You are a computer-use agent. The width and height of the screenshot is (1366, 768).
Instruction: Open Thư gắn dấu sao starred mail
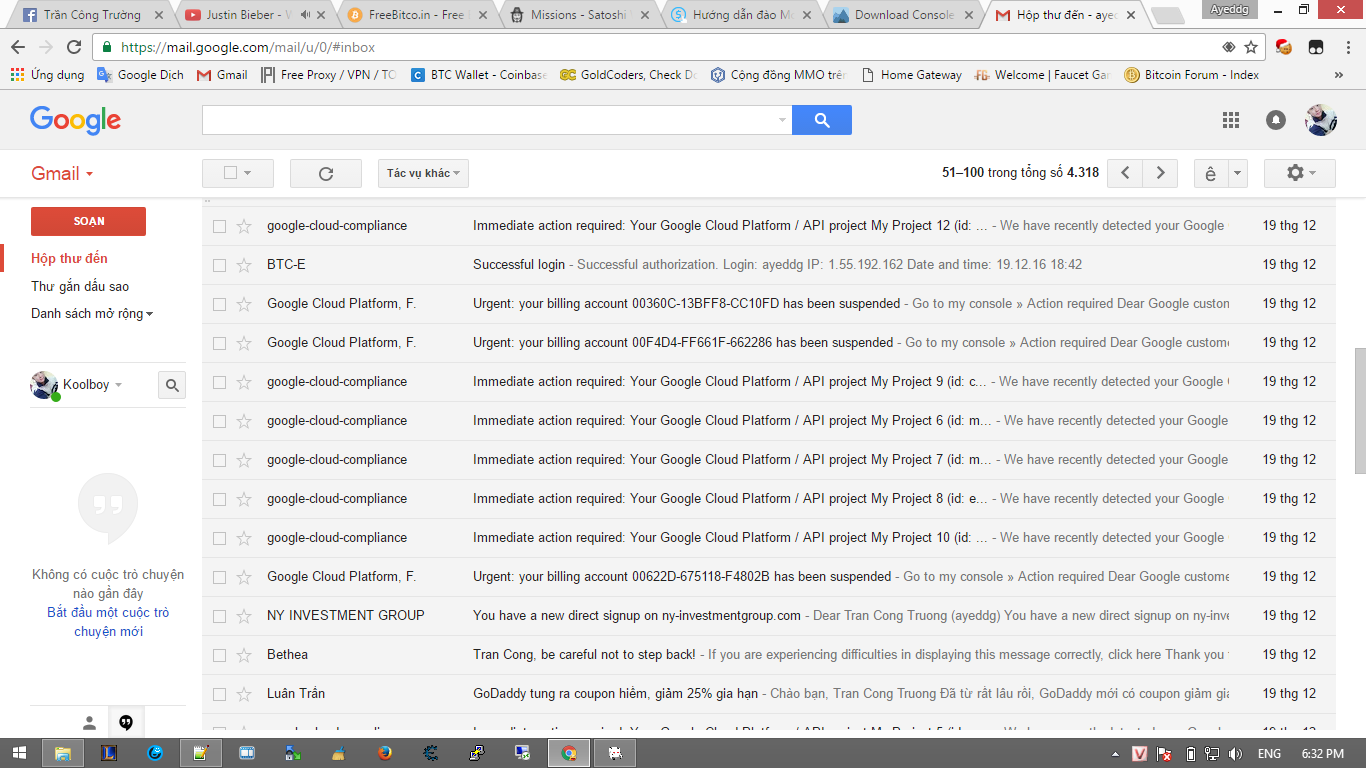click(x=80, y=286)
